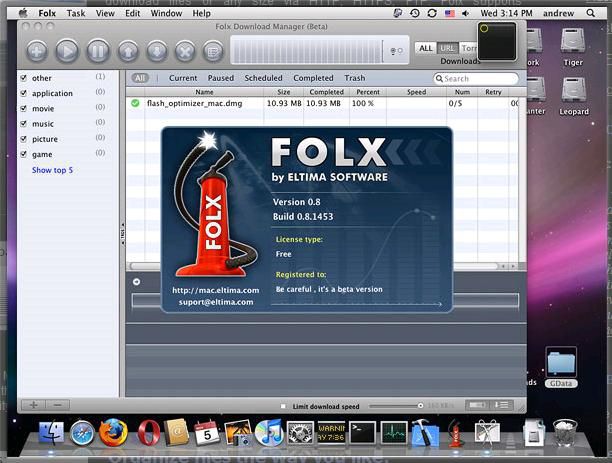Start downloads with the Play toolbar button
The height and width of the screenshot is (463, 612).
(x=67, y=51)
